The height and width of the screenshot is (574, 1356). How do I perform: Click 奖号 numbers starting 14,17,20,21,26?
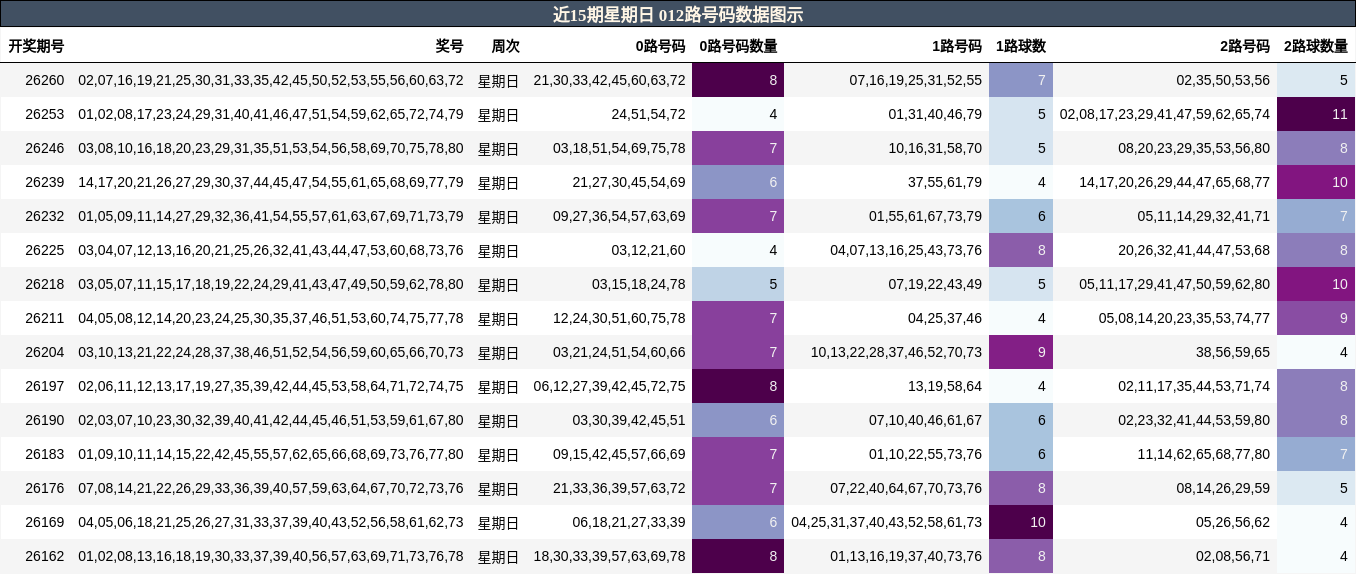(x=271, y=182)
